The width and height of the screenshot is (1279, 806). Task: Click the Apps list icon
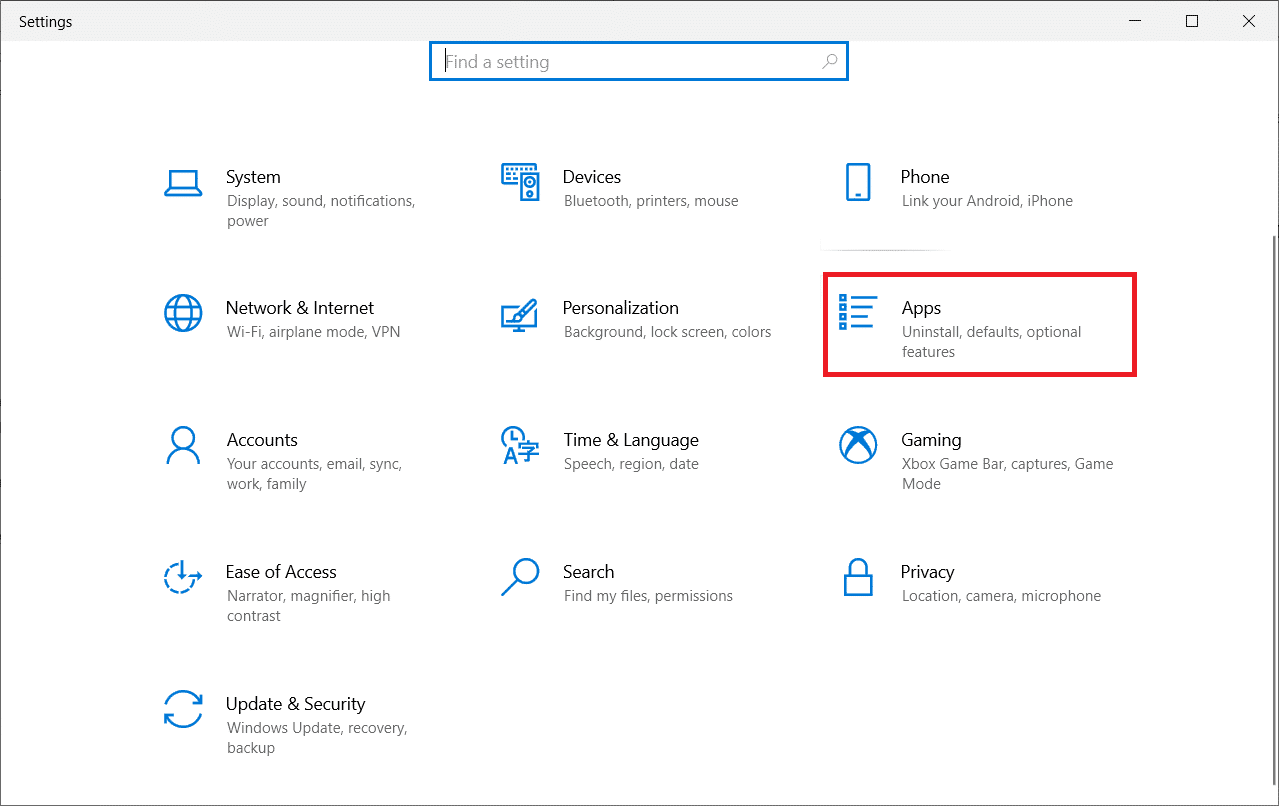coord(858,313)
